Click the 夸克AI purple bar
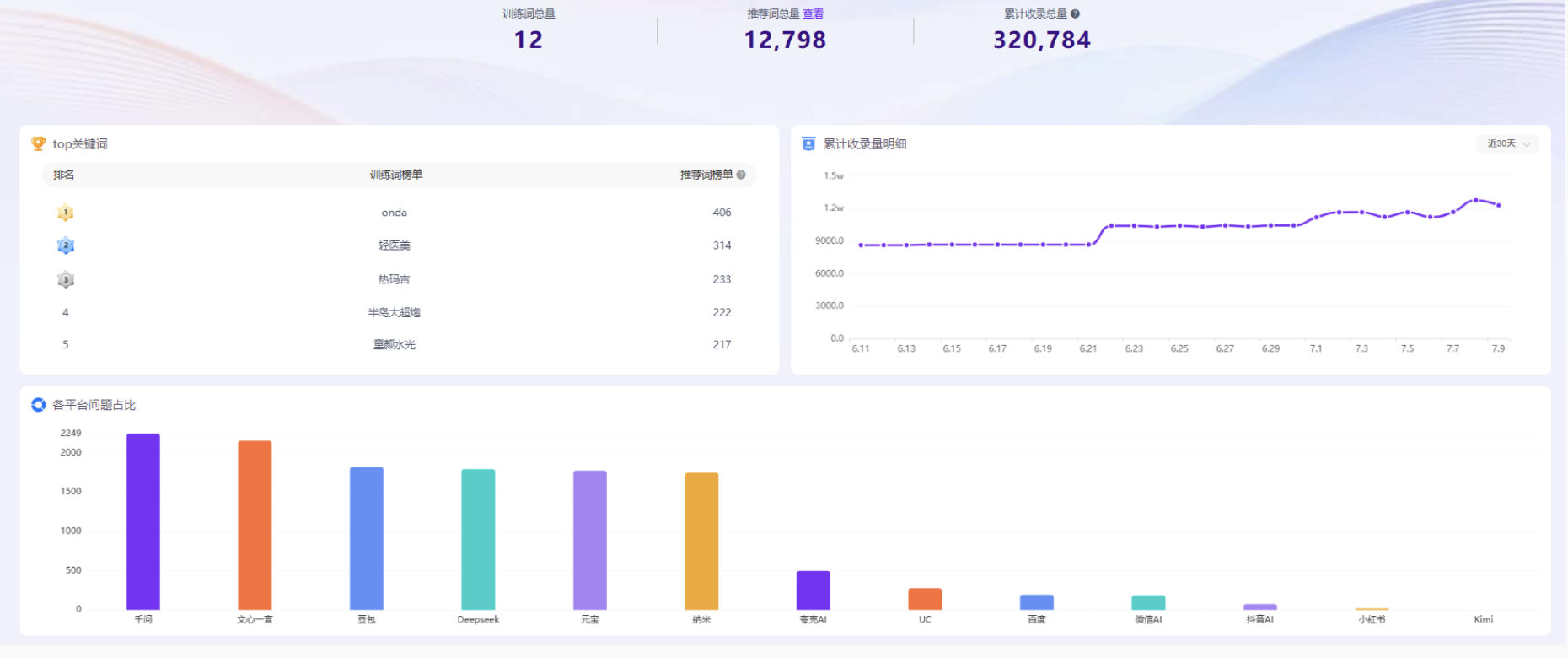The height and width of the screenshot is (658, 1568). tap(814, 591)
